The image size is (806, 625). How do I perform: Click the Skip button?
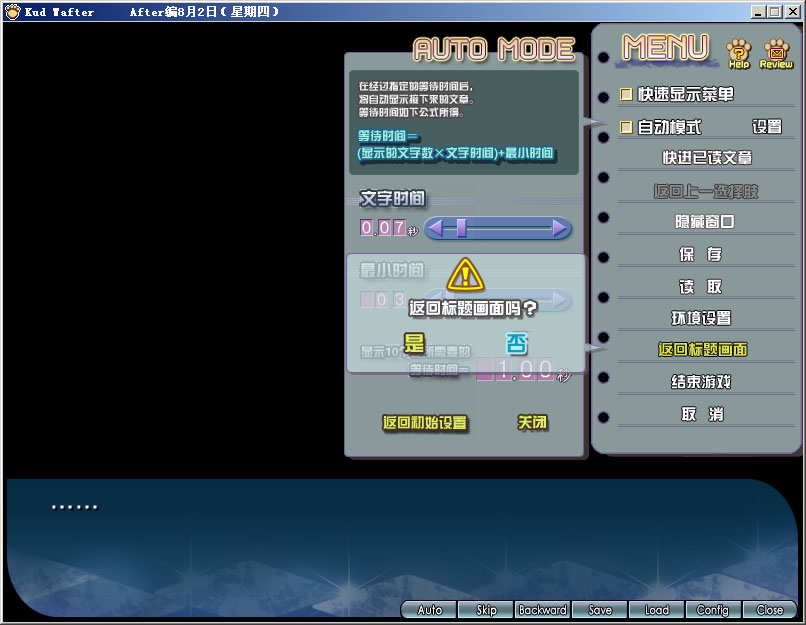pyautogui.click(x=486, y=610)
